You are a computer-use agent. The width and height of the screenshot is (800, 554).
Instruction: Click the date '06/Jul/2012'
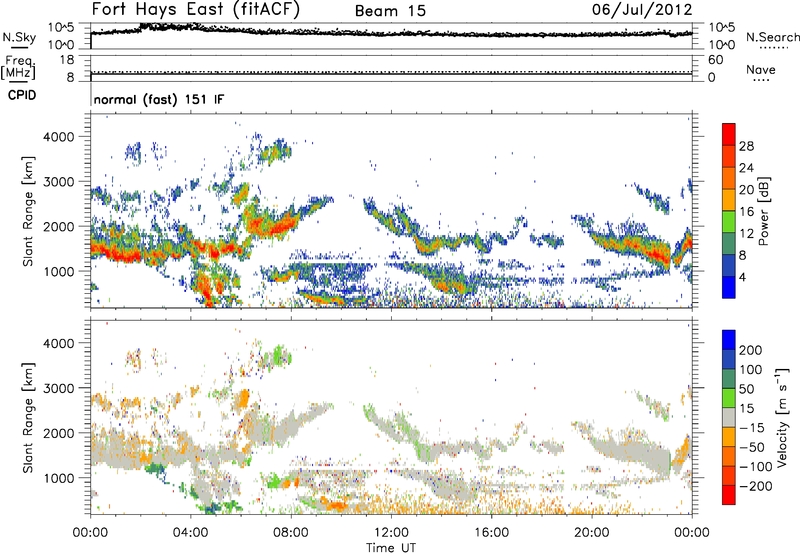coord(642,9)
